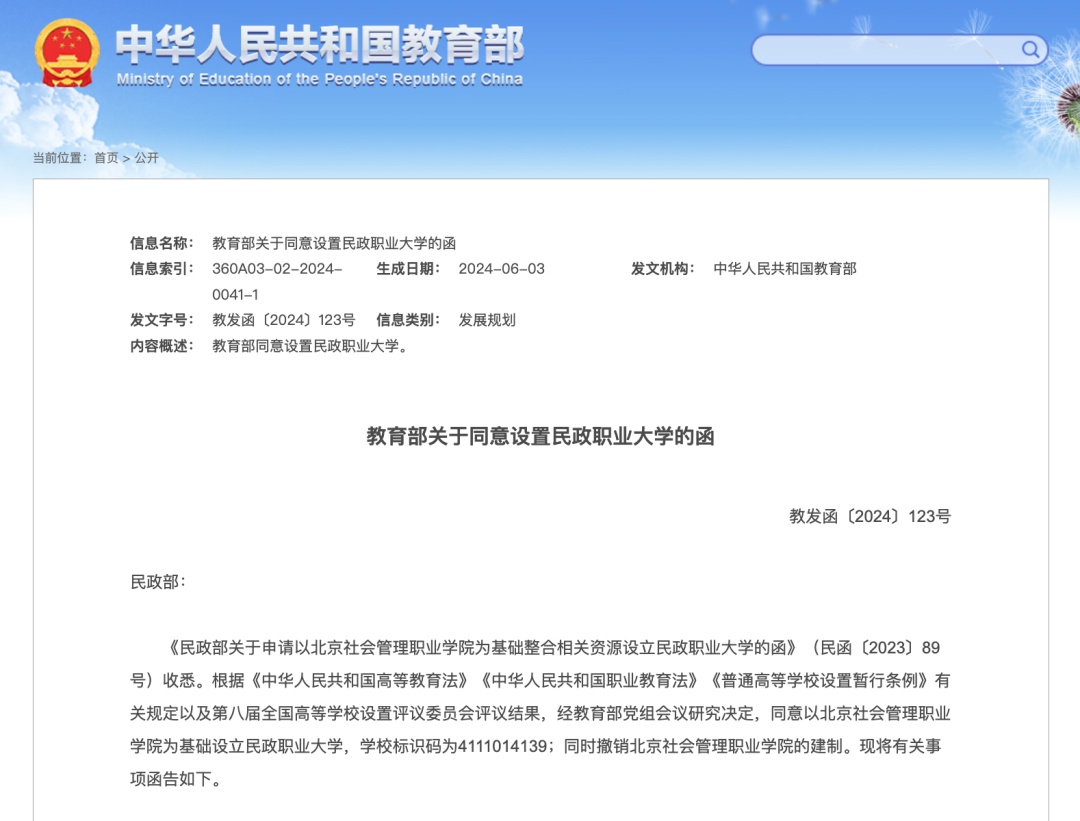The image size is (1080, 821).
Task: Click the 信息名称 label
Action: coord(162,243)
